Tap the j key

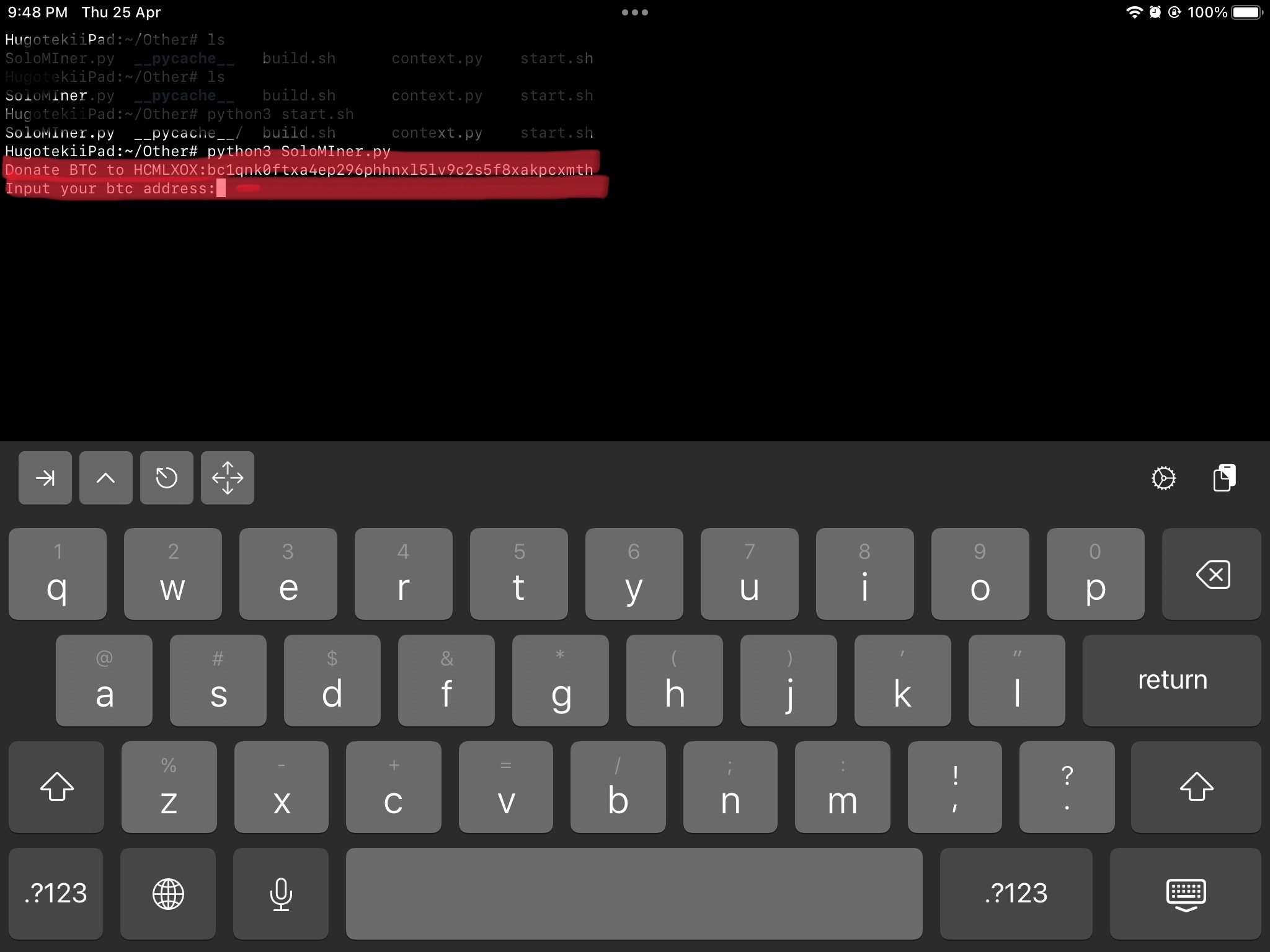pos(789,681)
